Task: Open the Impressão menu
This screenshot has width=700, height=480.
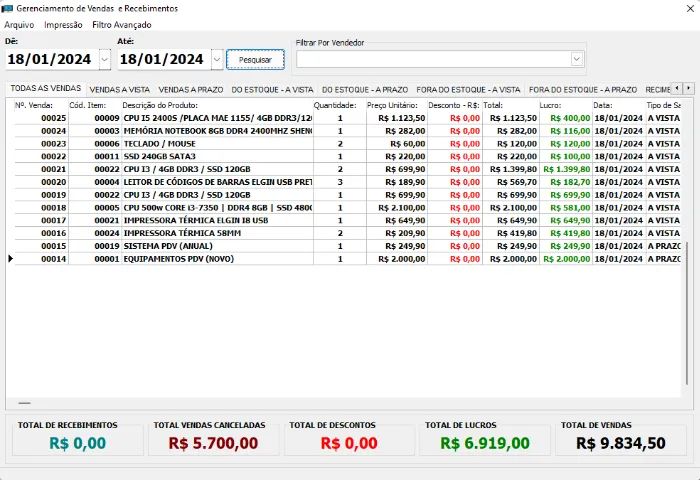Action: pyautogui.click(x=63, y=25)
